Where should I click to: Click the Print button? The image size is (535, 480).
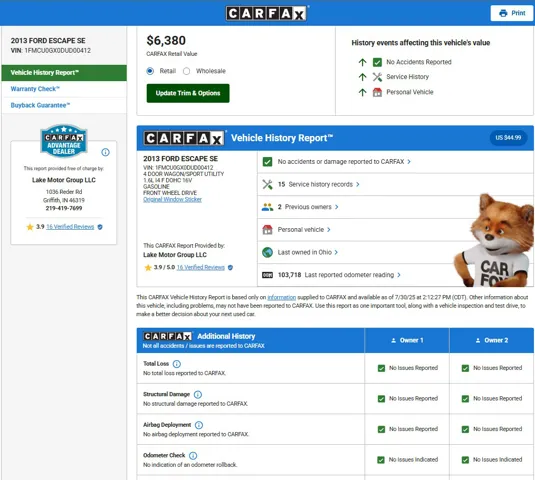point(512,13)
